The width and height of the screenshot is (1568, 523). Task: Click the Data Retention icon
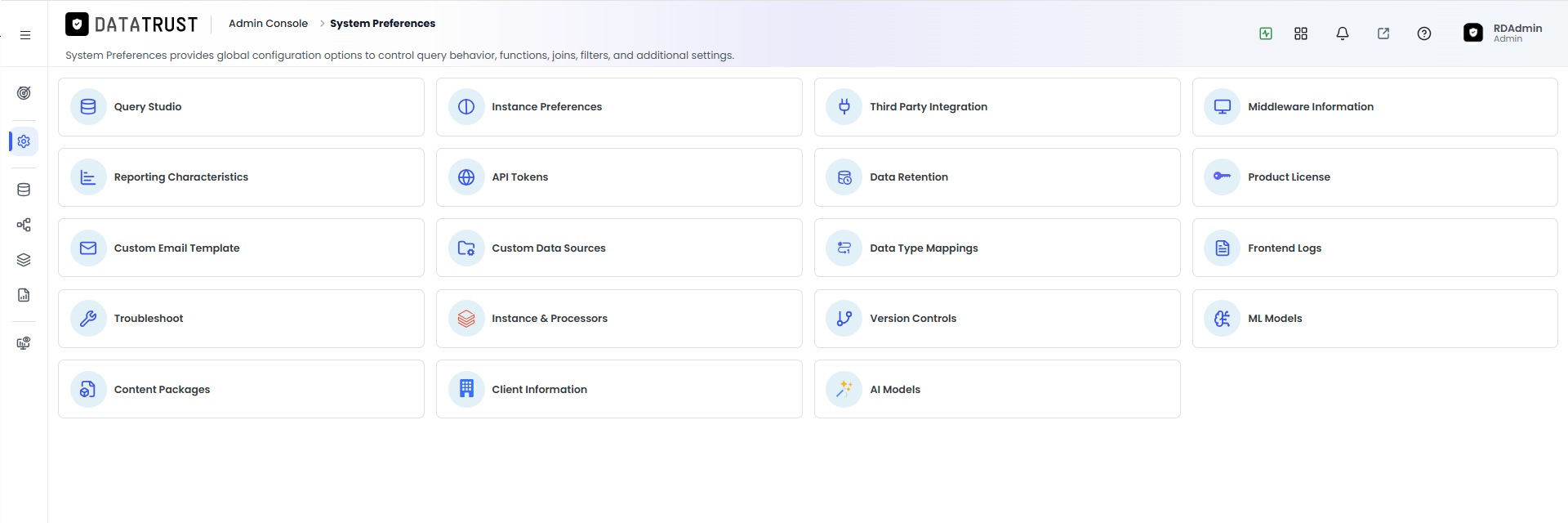point(844,177)
